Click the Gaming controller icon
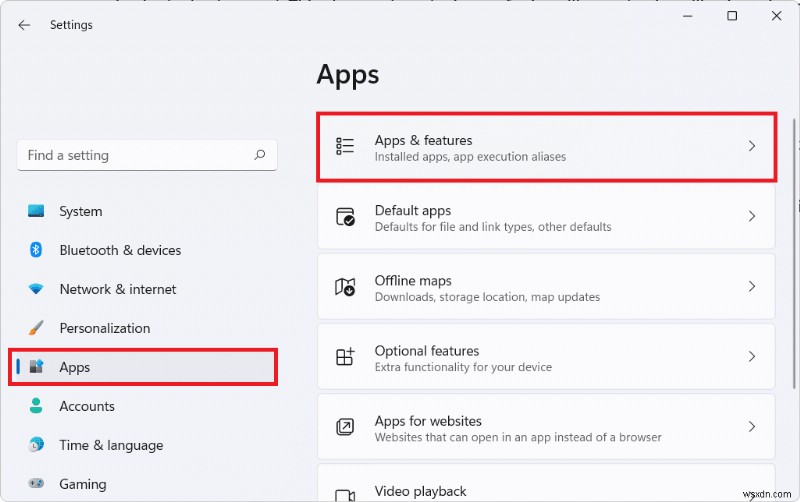The height and width of the screenshot is (502, 800). (x=36, y=484)
